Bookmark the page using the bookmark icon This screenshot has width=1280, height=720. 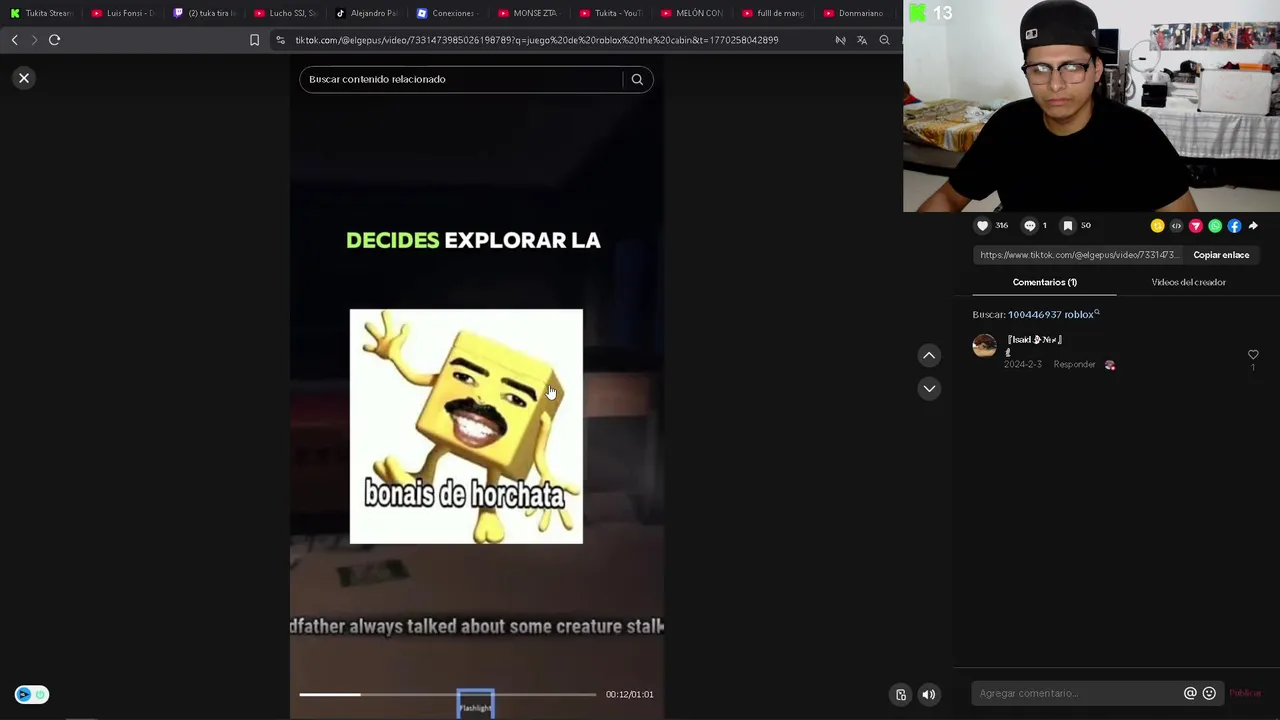(x=254, y=40)
